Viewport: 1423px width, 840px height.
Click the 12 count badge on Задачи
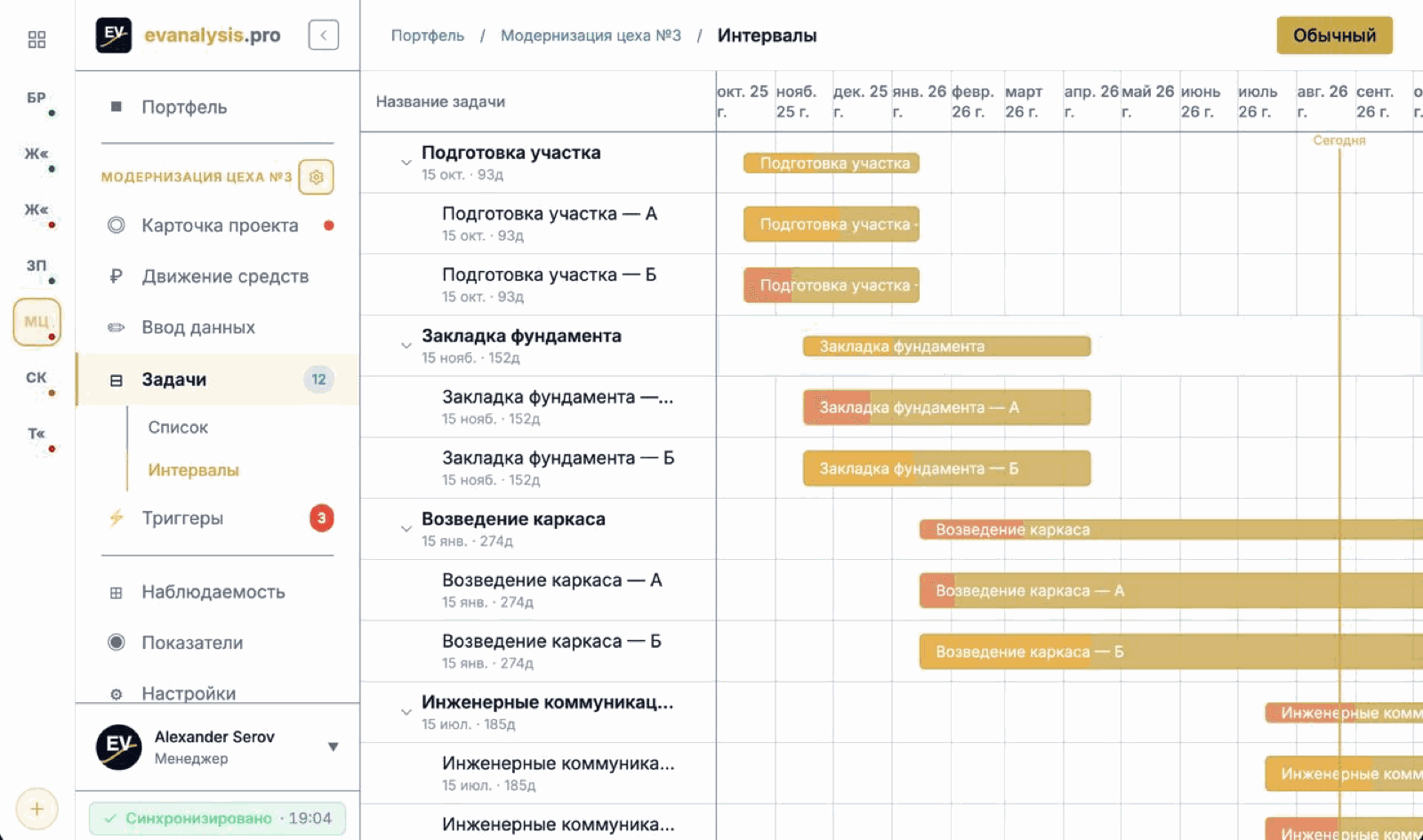pyautogui.click(x=318, y=380)
